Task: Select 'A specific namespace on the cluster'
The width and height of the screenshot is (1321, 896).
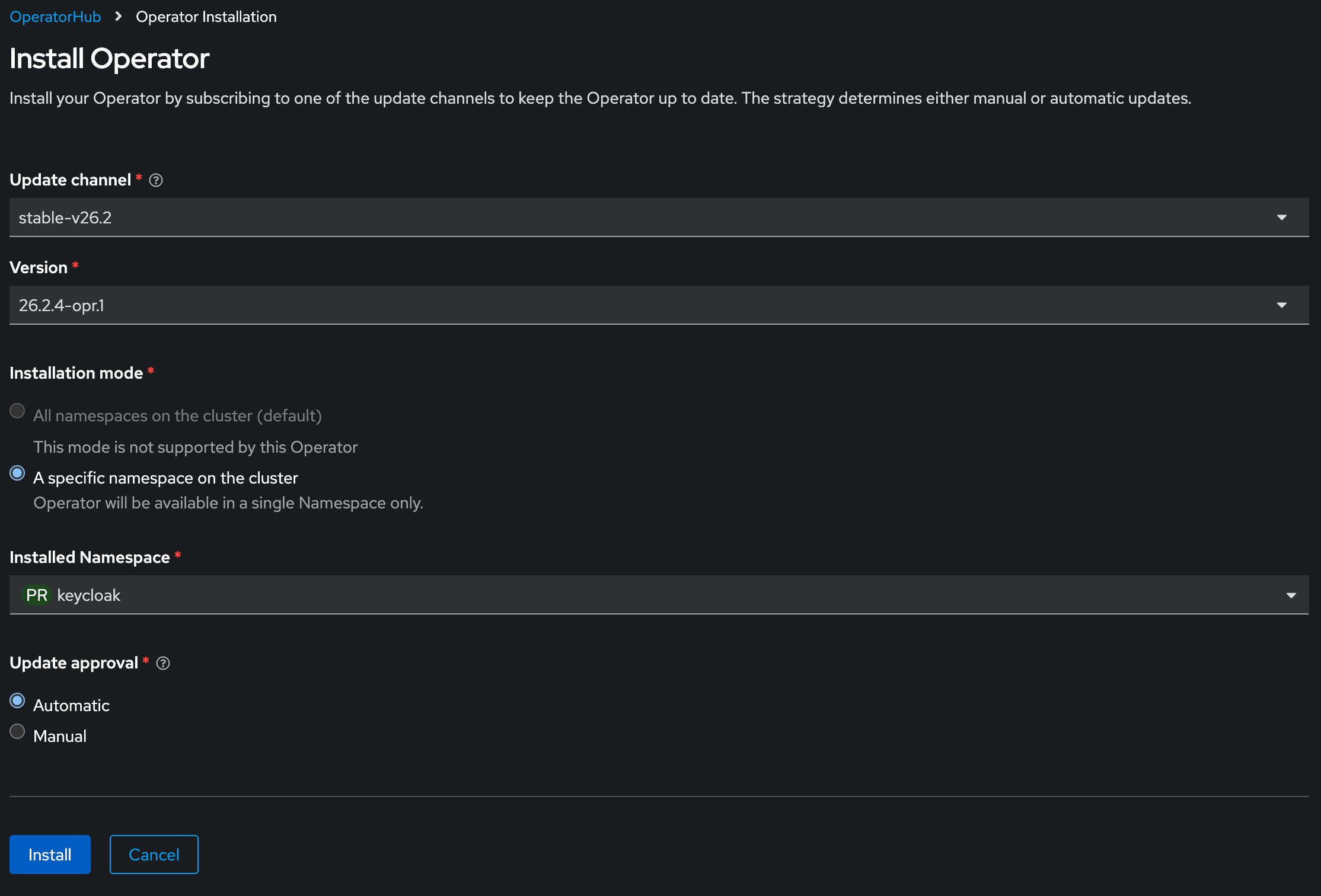Action: click(17, 473)
